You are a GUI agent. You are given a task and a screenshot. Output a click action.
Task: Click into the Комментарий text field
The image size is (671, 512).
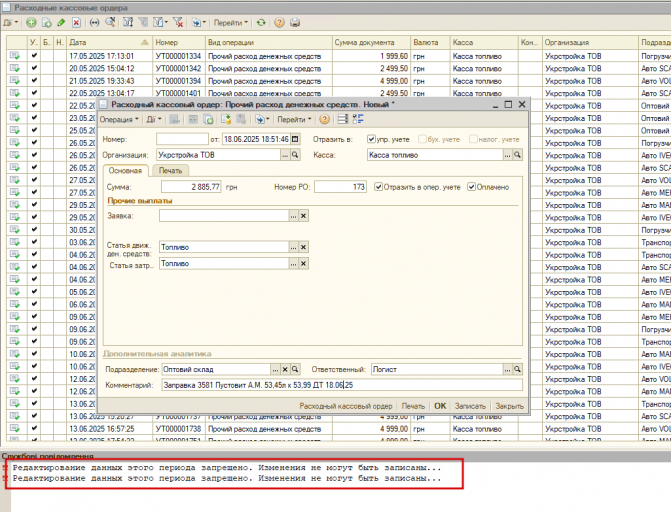pyautogui.click(x=342, y=385)
